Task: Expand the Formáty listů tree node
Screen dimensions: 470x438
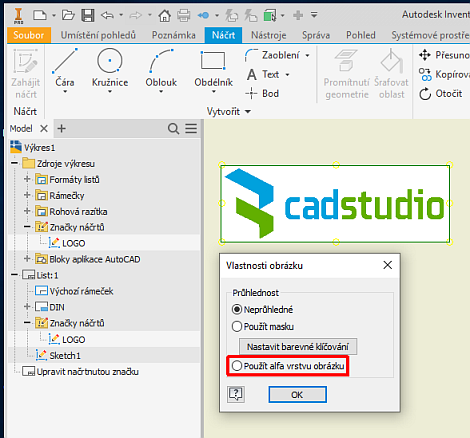Action: pos(27,179)
